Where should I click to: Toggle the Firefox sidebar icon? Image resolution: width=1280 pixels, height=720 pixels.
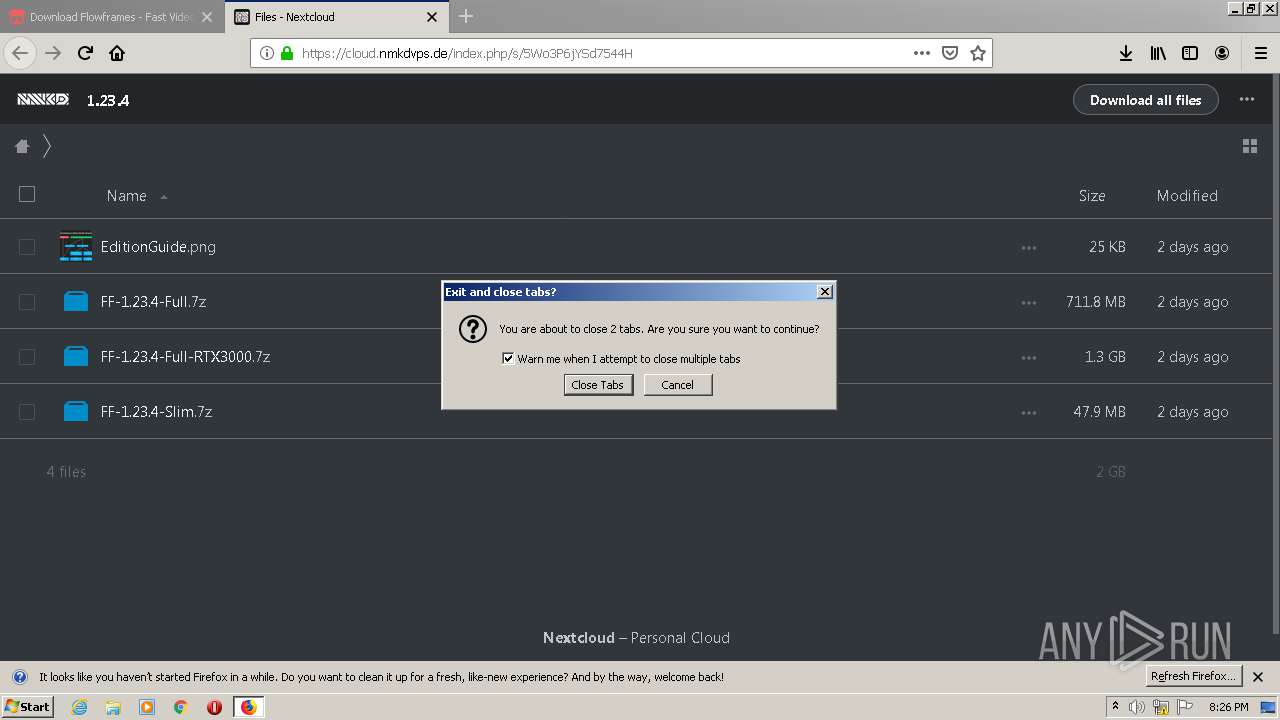pos(1190,53)
